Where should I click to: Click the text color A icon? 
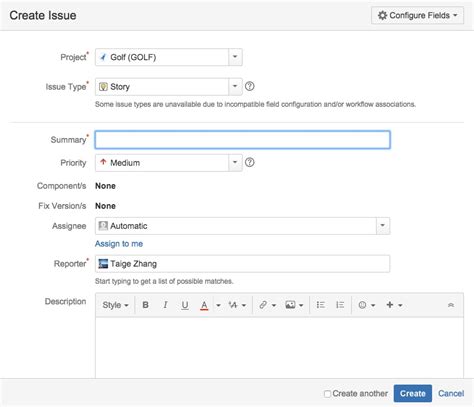(x=204, y=305)
